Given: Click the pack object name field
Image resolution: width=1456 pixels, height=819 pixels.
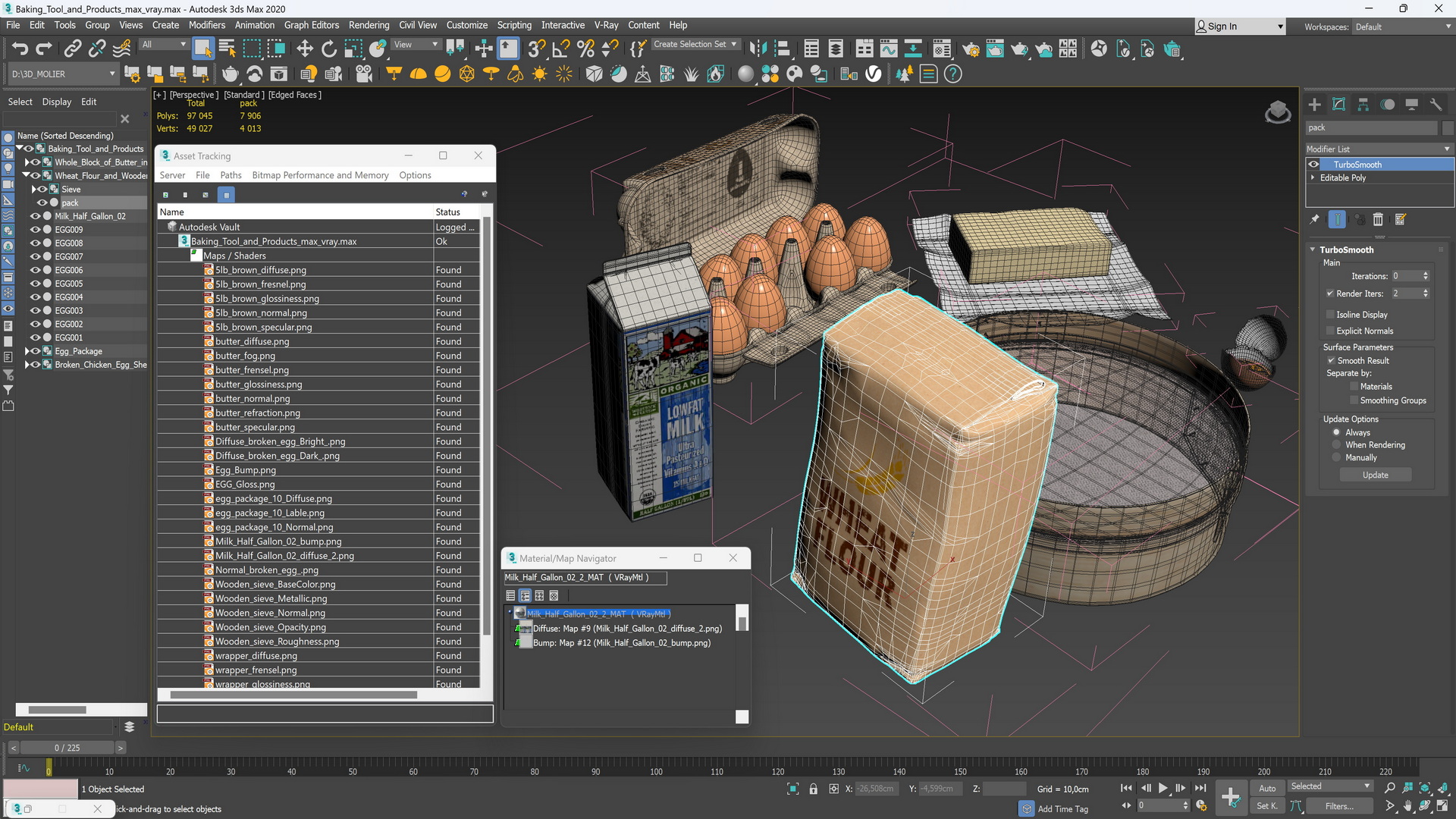Looking at the screenshot, I should (1371, 127).
